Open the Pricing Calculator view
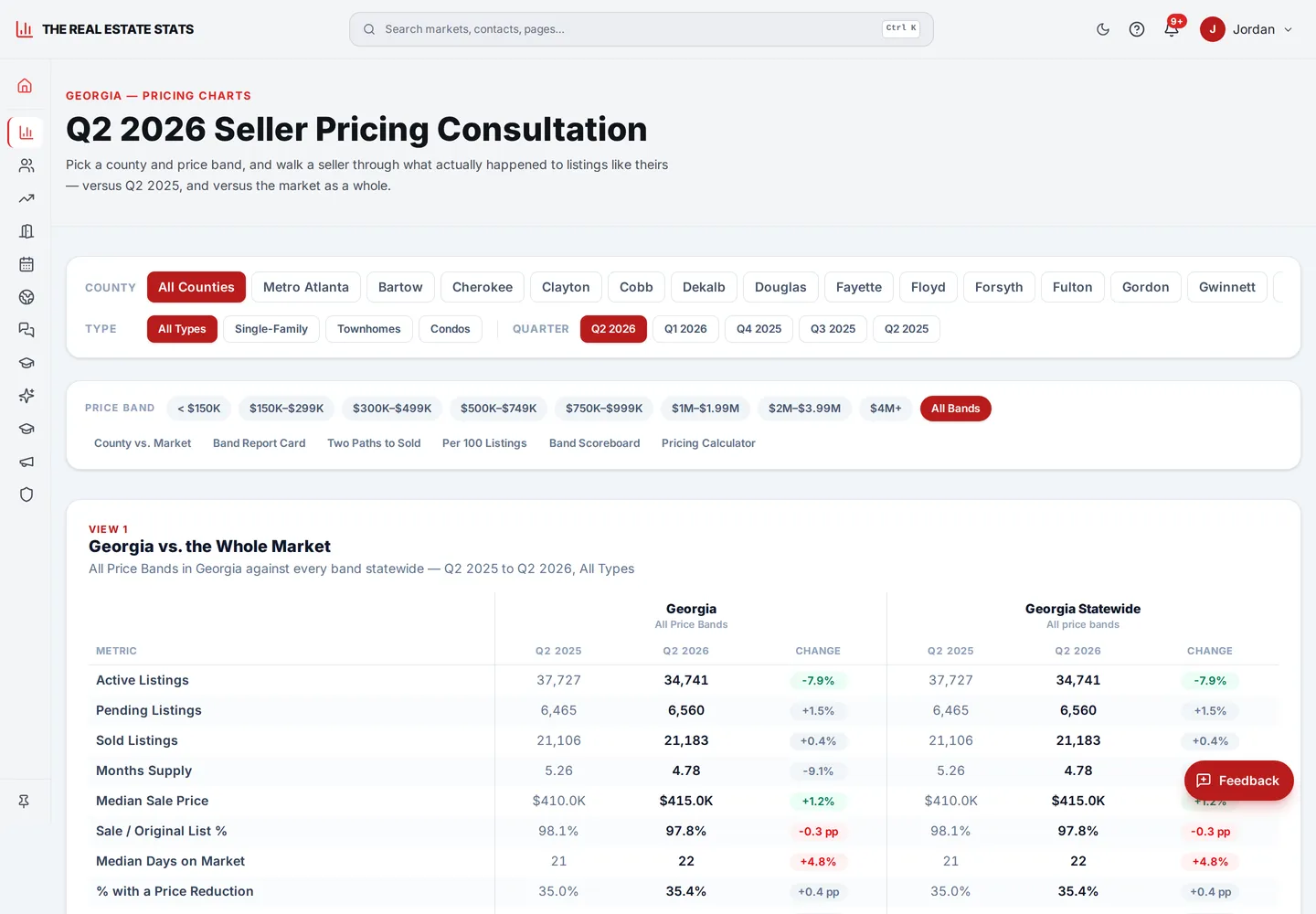The height and width of the screenshot is (914, 1316). click(x=708, y=443)
